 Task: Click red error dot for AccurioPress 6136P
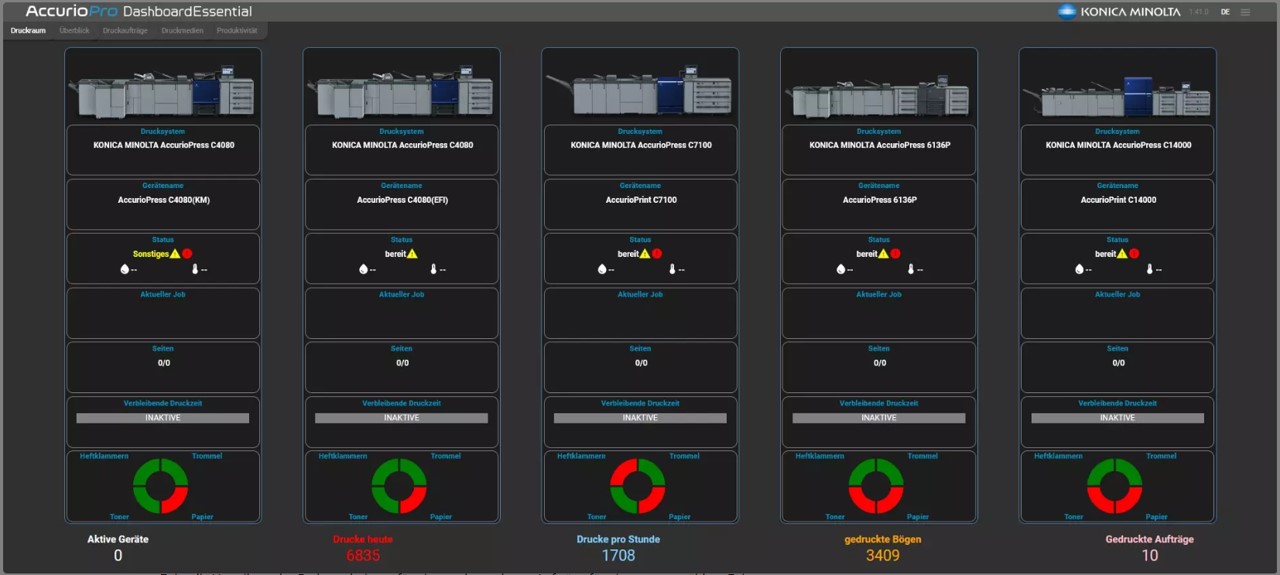click(x=896, y=254)
